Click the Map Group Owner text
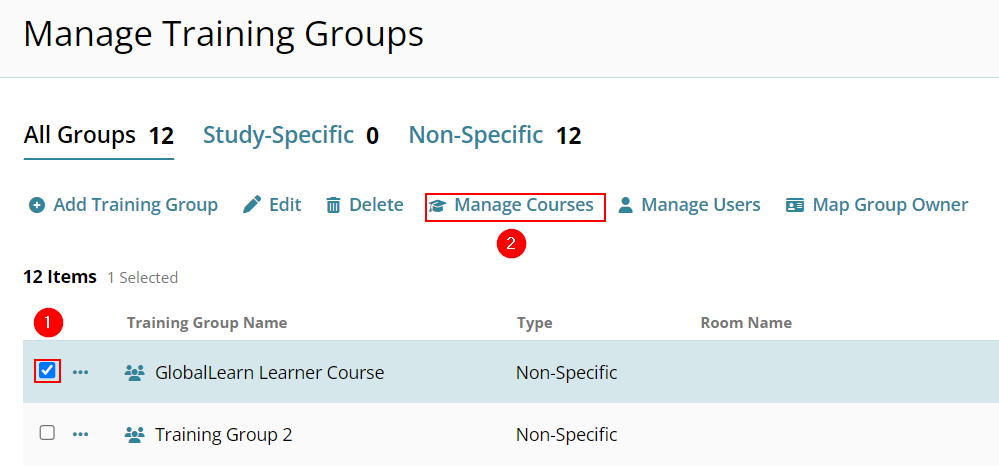This screenshot has height=475, width=999. pyautogui.click(x=890, y=205)
